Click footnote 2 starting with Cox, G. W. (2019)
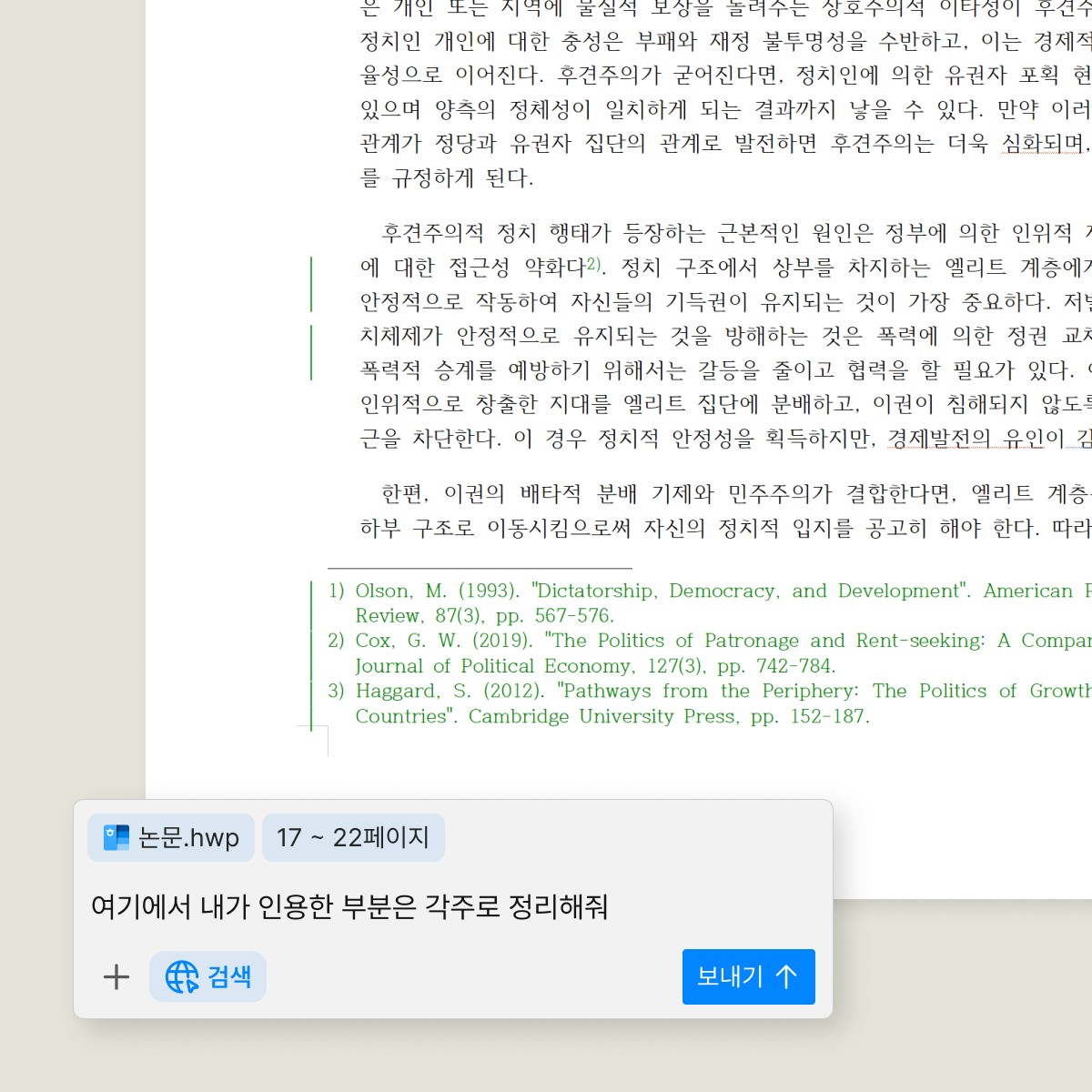 click(710, 653)
